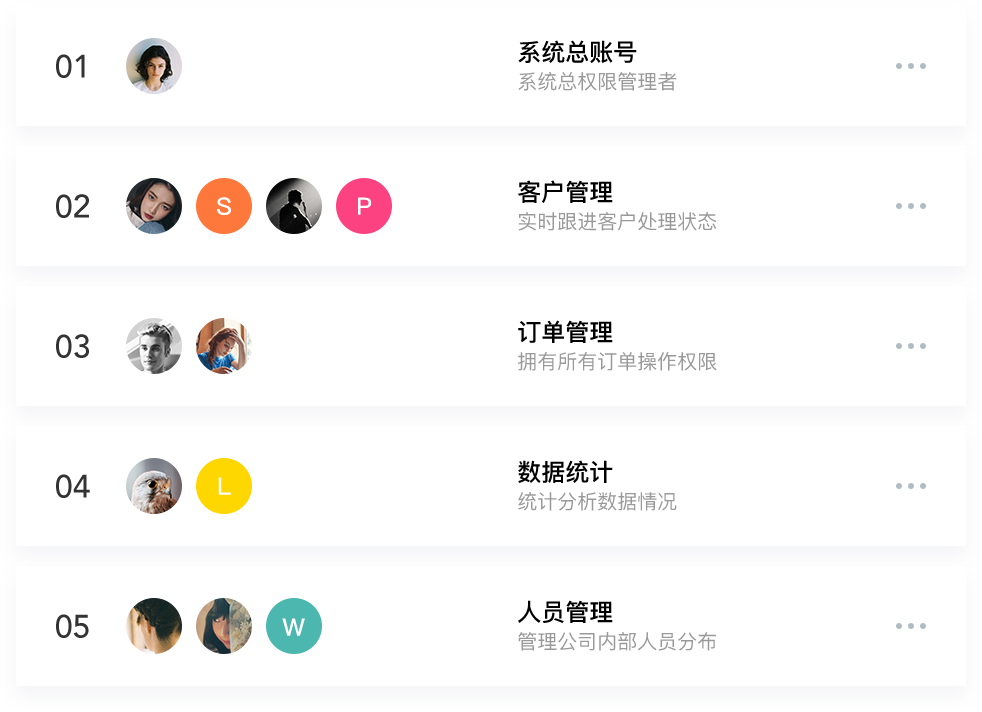
Task: Select the 系统总账号 admin photo avatar
Action: pyautogui.click(x=154, y=66)
